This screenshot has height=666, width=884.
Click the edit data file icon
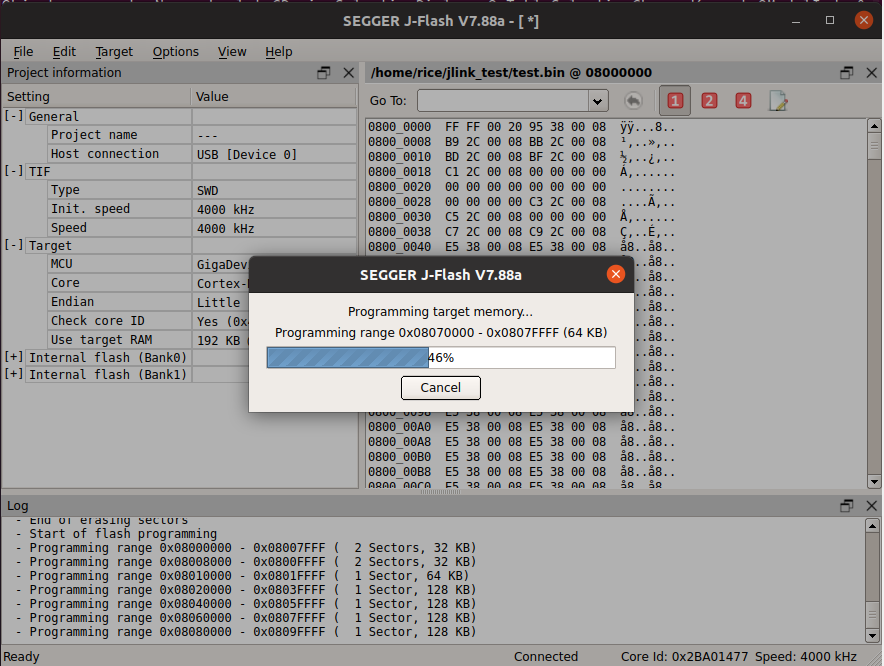point(778,101)
